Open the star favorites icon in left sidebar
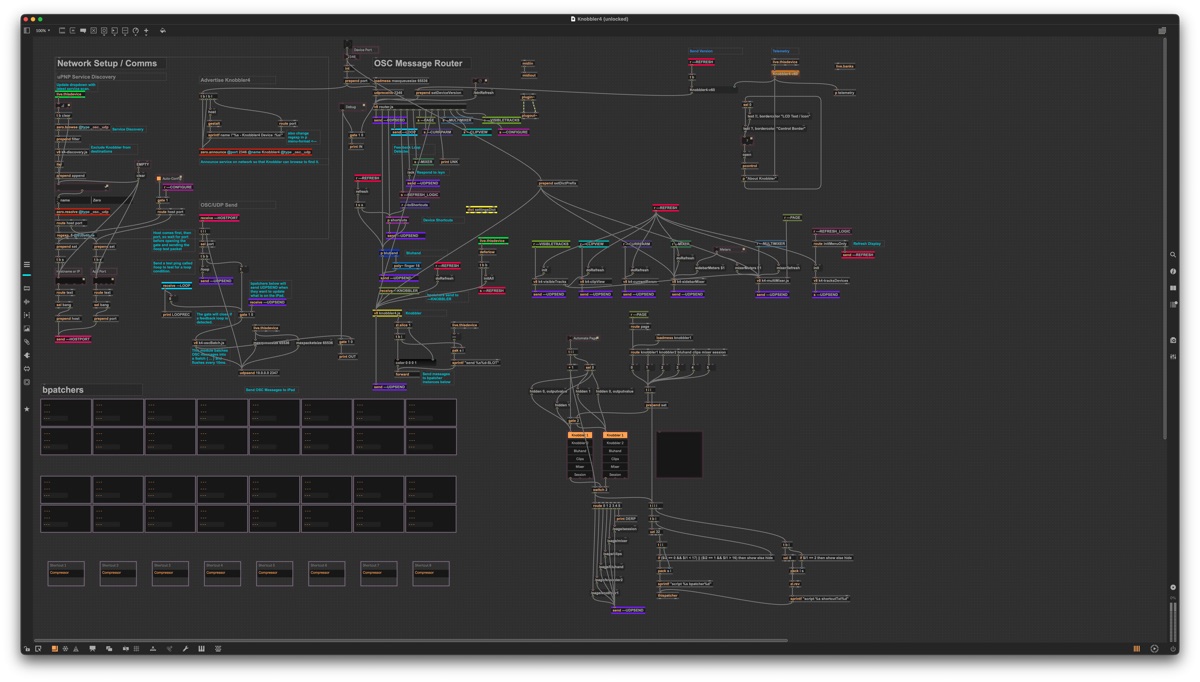 27,409
